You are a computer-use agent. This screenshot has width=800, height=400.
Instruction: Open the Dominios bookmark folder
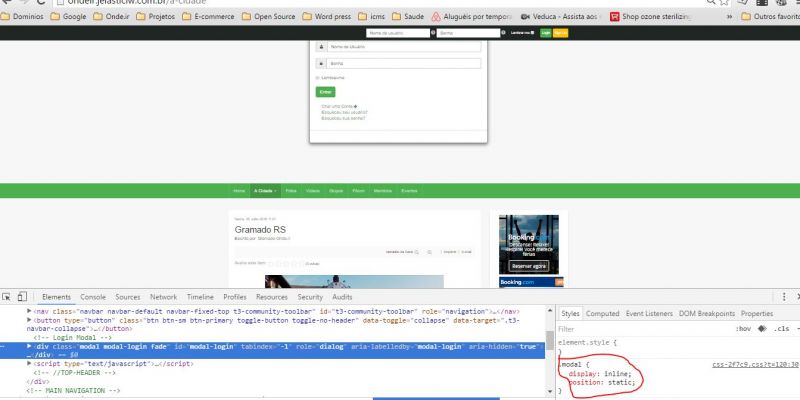(22, 16)
